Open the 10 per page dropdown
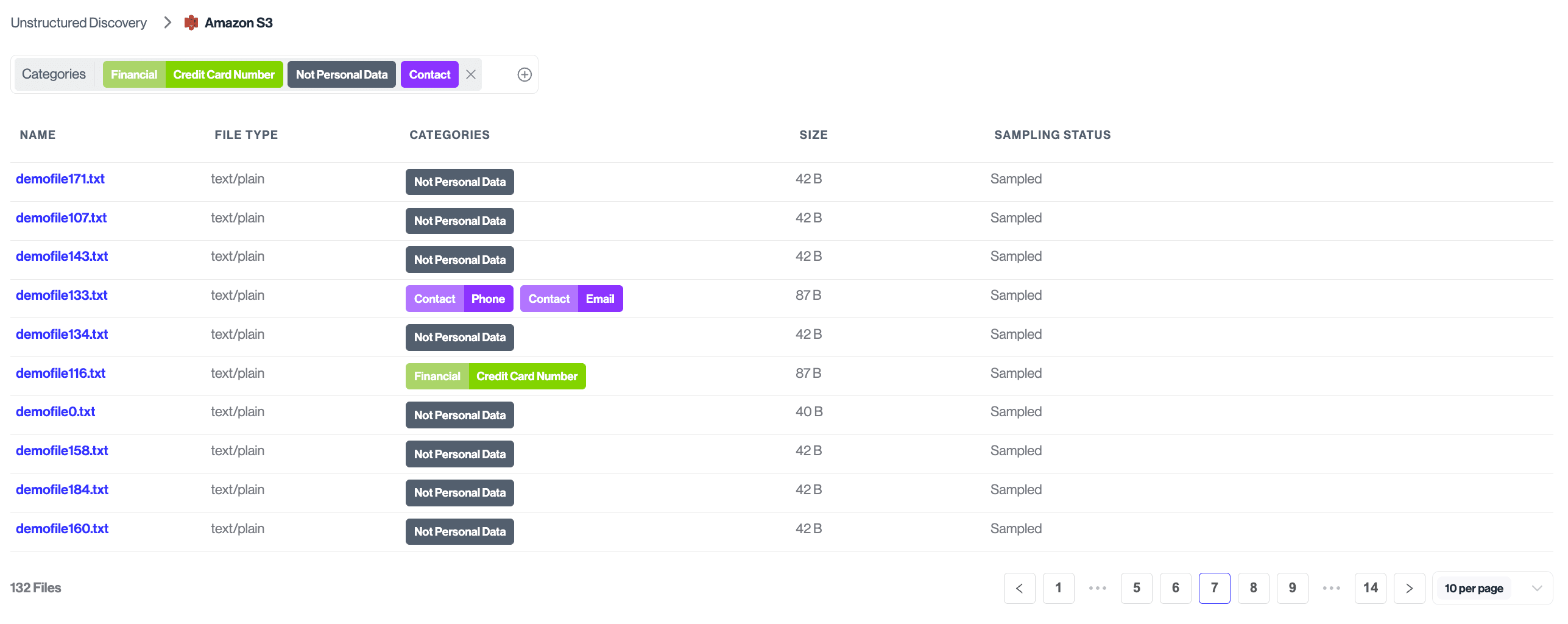1568x624 pixels. coord(1492,588)
